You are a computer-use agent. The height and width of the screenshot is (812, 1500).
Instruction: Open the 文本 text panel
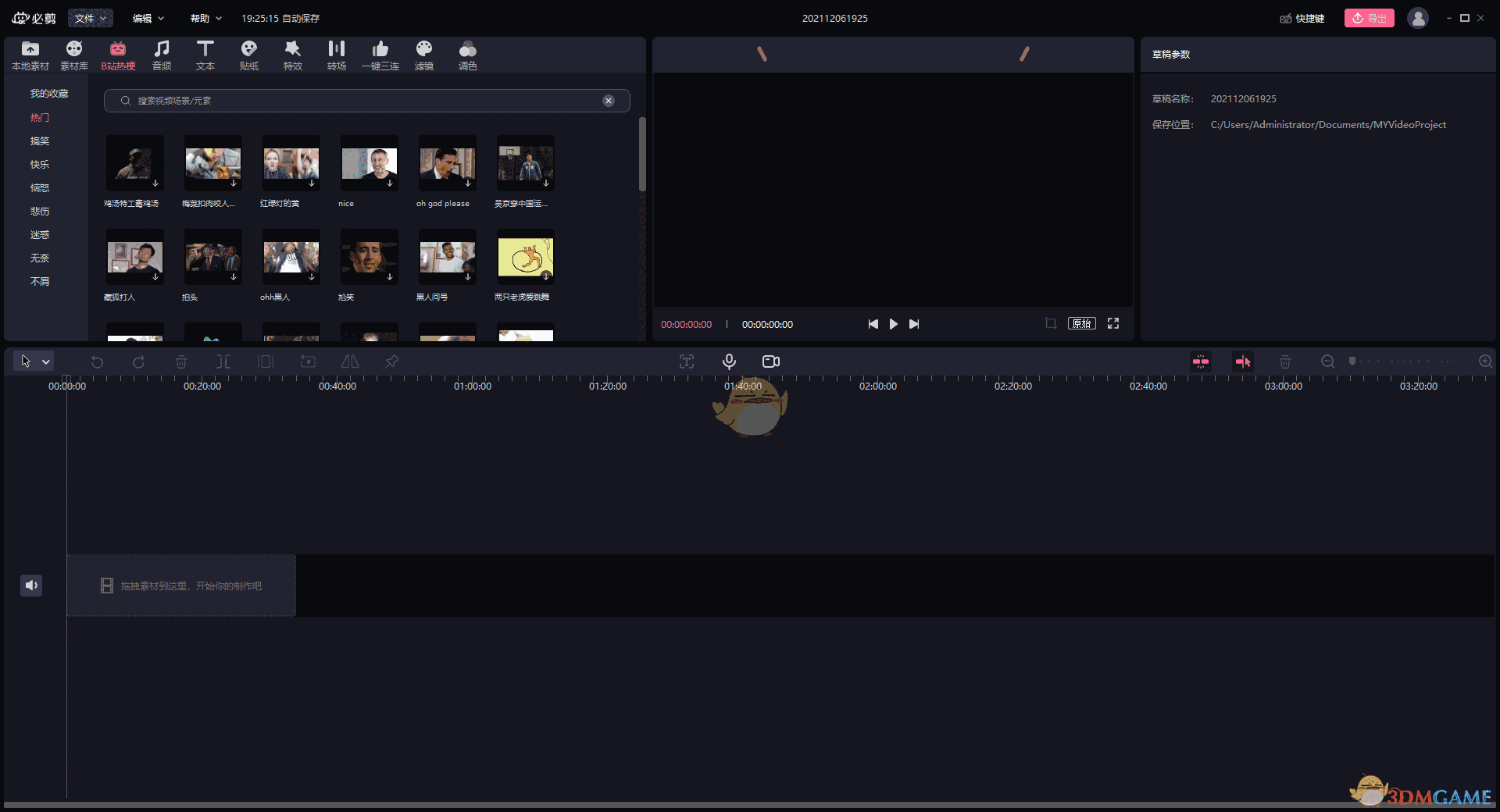(x=205, y=55)
